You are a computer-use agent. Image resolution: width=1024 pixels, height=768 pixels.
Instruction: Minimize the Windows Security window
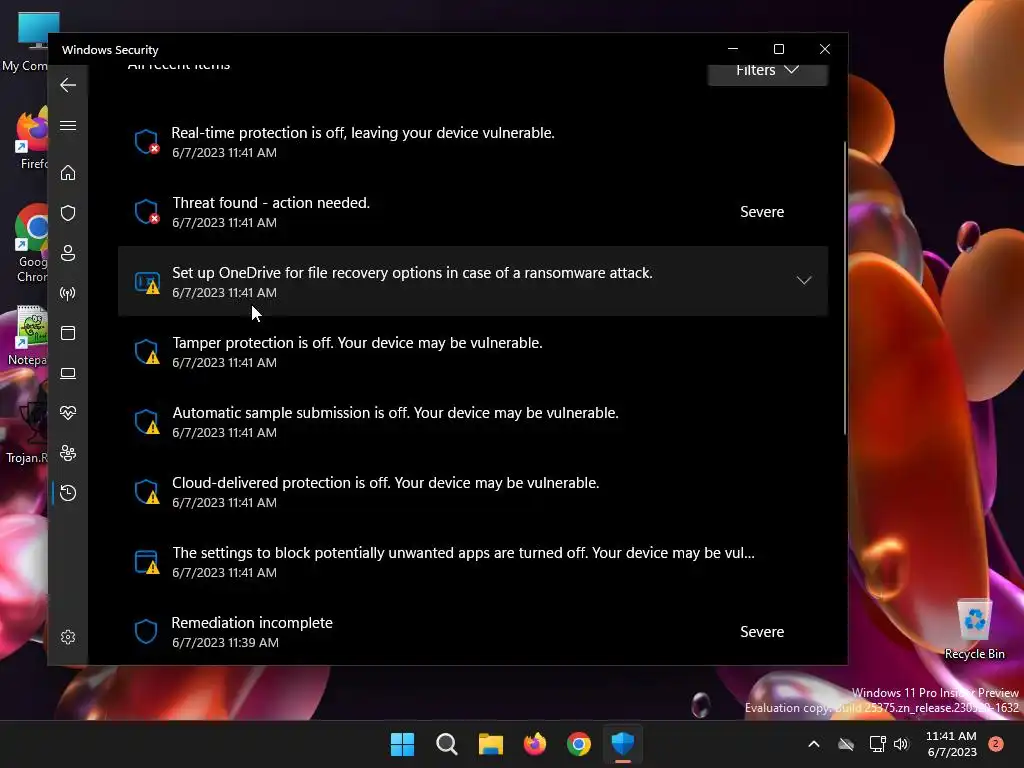point(733,49)
